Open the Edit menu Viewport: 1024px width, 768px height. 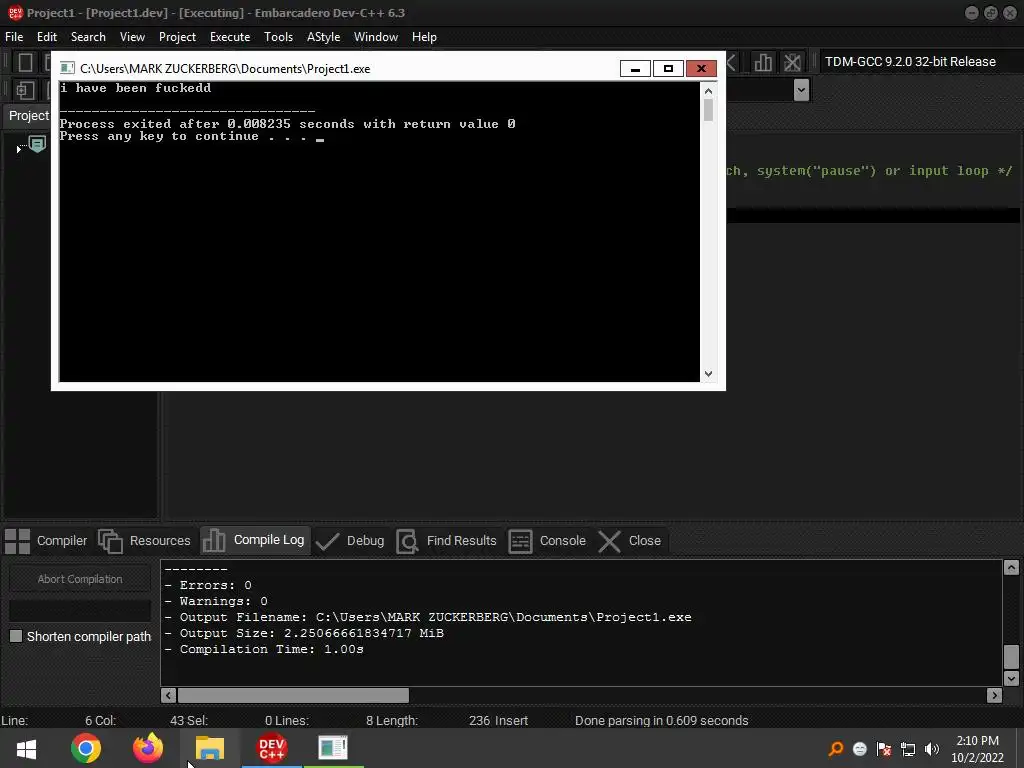[46, 37]
